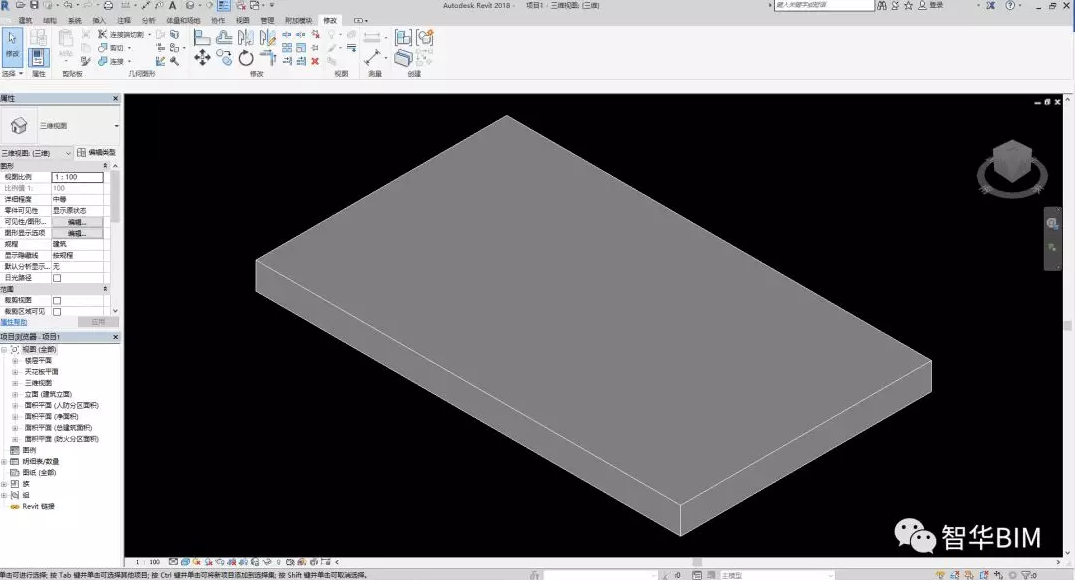Click the Measure distance tool icon

[x=373, y=57]
